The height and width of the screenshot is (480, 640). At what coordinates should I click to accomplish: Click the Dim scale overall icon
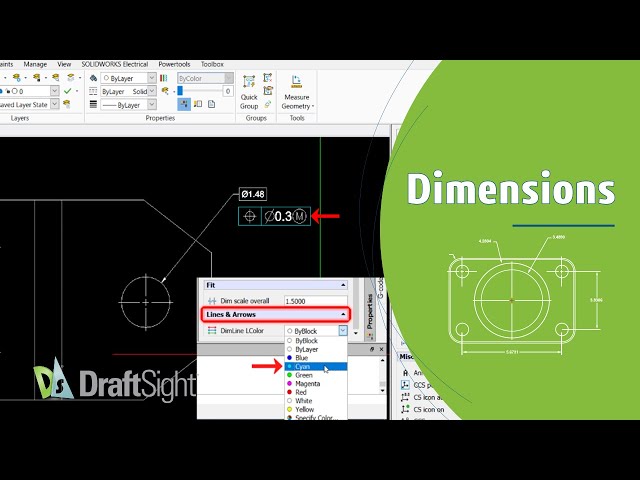tap(212, 301)
